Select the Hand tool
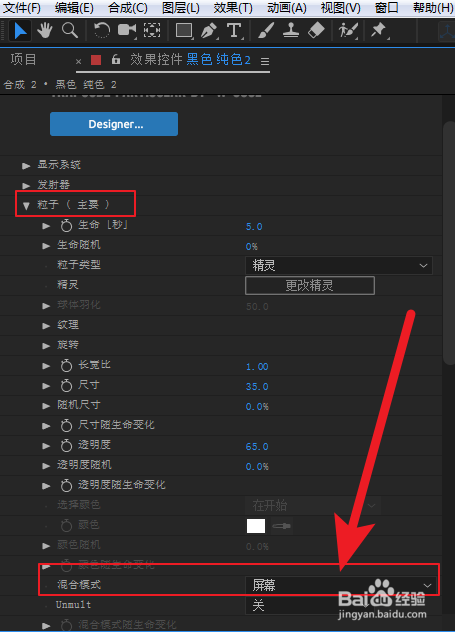Image resolution: width=455 pixels, height=632 pixels. [45, 31]
